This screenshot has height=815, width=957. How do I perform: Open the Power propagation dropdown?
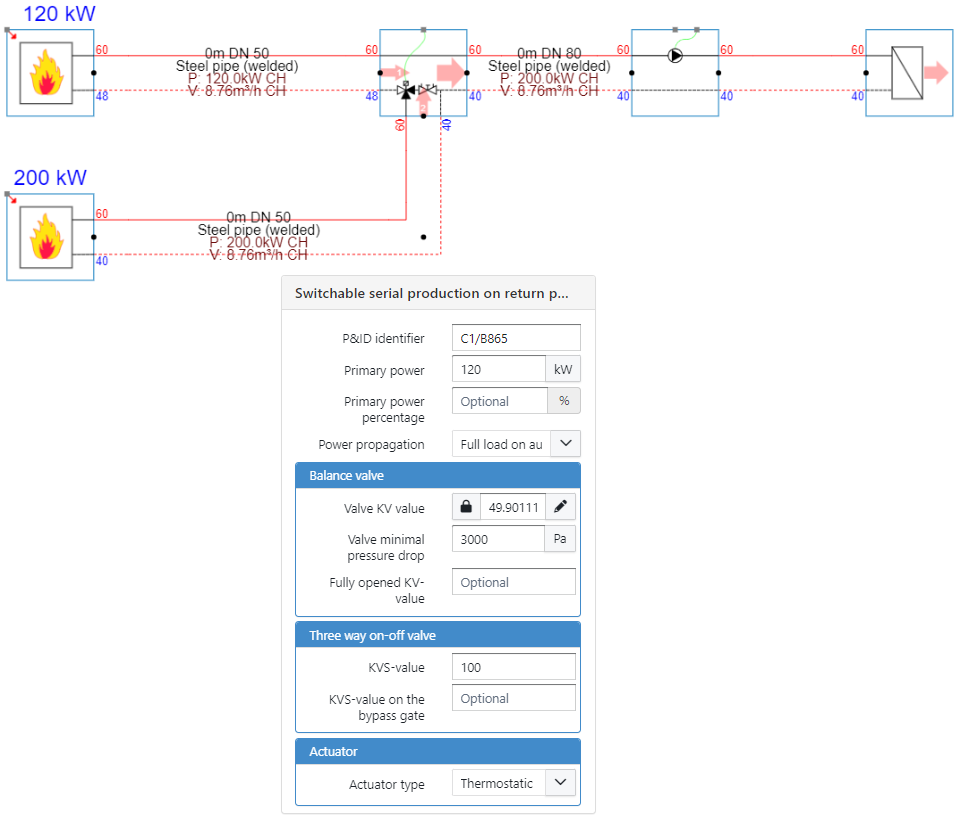point(565,444)
